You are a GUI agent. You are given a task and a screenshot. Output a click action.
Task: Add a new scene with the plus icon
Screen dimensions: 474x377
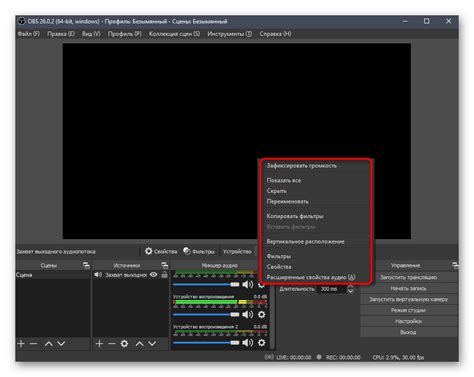tap(21, 344)
